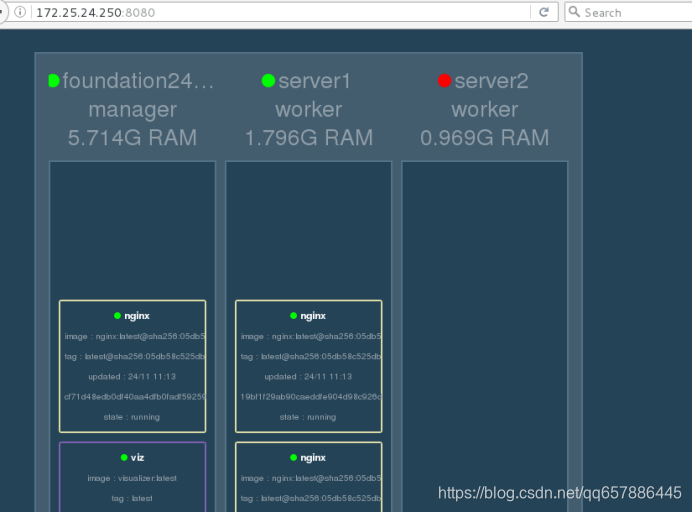The image size is (692, 512).
Task: Click image line in server1 top nginx card
Action: click(311, 336)
